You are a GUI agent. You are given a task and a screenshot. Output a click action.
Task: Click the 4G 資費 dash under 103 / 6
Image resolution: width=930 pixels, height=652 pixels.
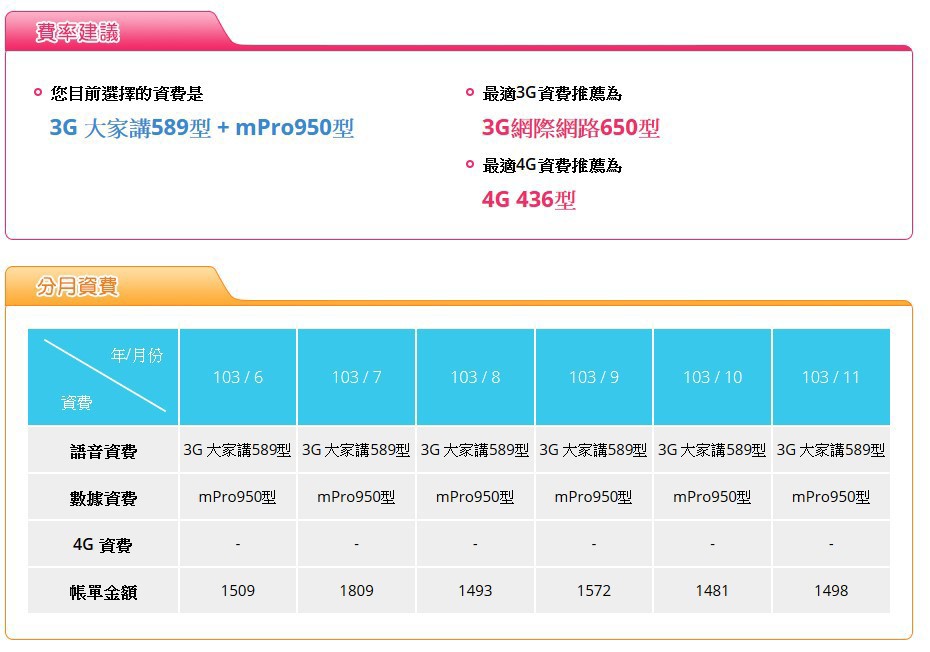pyautogui.click(x=238, y=544)
